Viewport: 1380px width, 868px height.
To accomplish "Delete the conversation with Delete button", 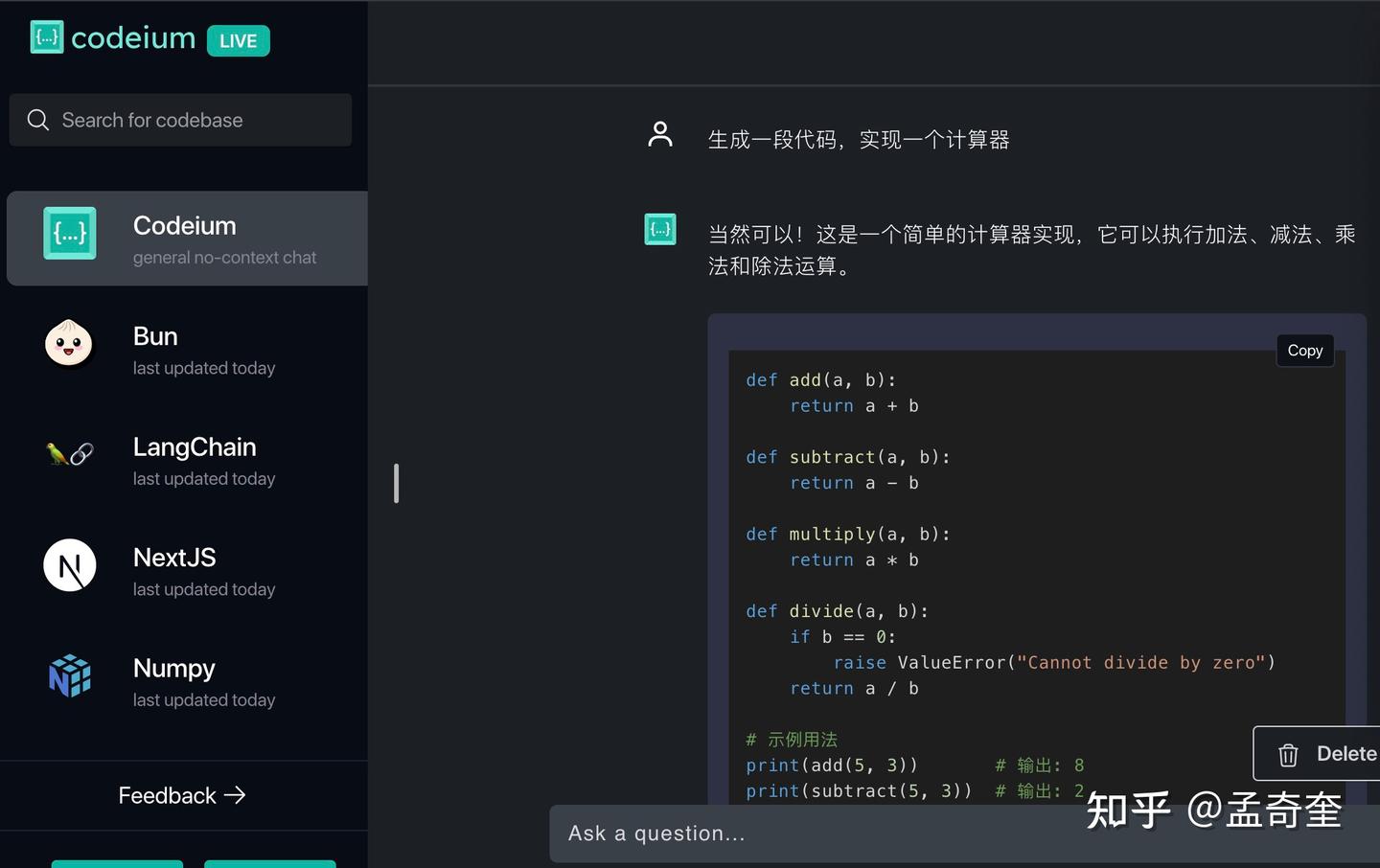I will 1317,754.
